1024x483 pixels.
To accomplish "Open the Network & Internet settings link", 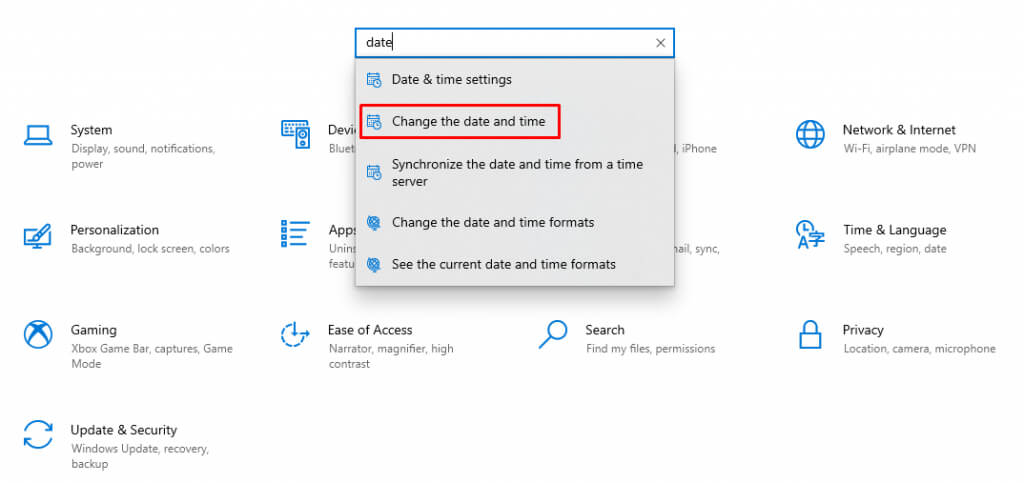I will click(898, 130).
